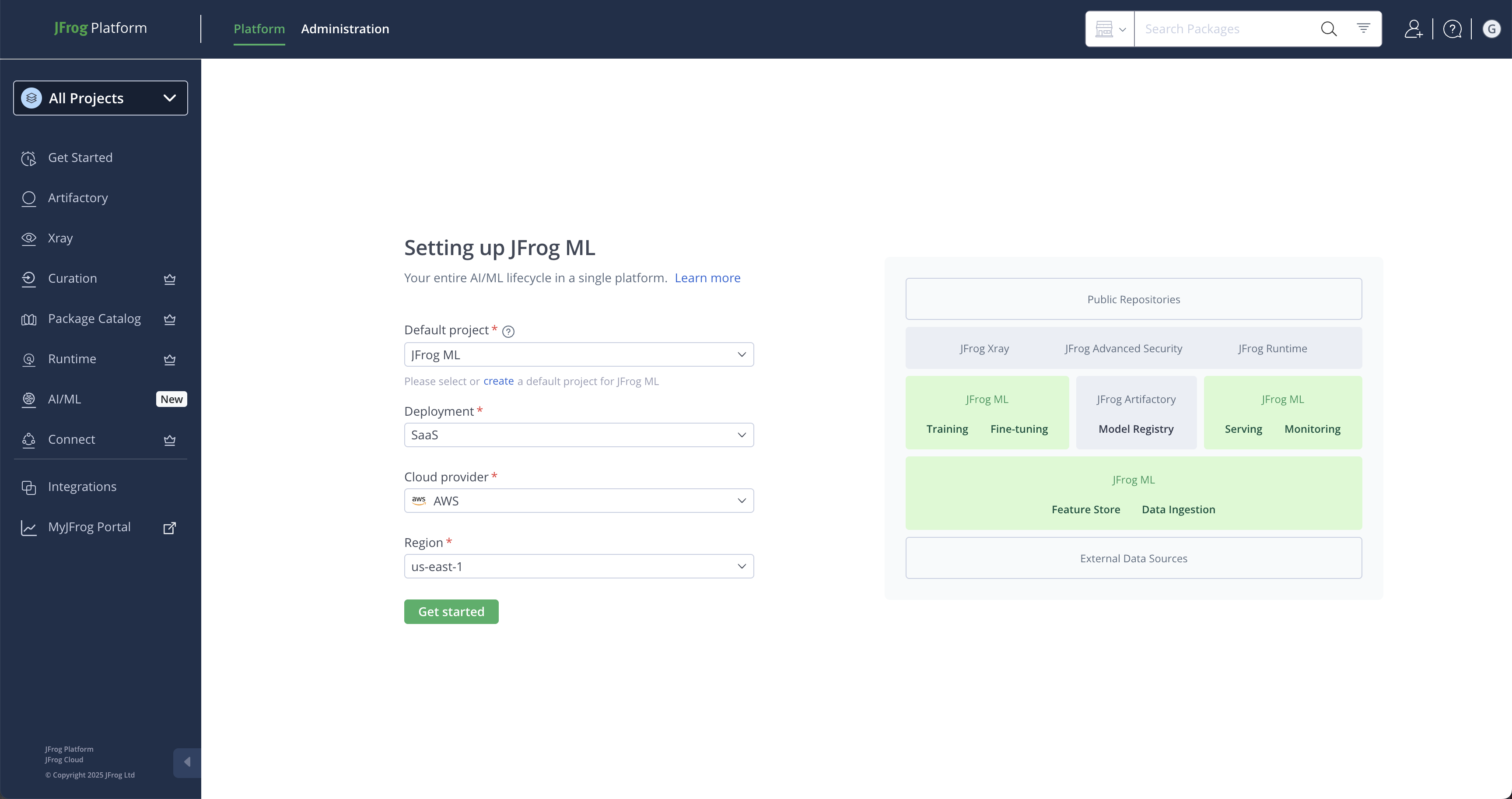The image size is (1512, 799).
Task: Click the Xray eye icon
Action: 29,238
